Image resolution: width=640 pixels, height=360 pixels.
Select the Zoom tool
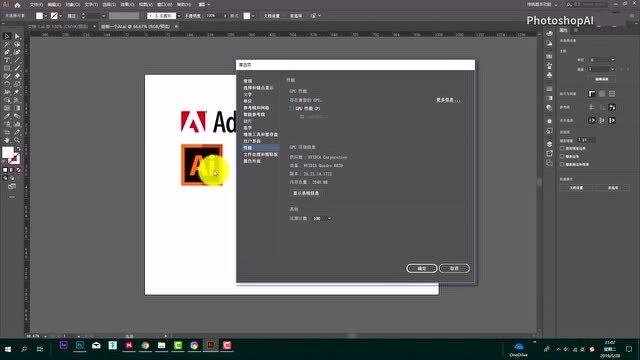(17, 140)
